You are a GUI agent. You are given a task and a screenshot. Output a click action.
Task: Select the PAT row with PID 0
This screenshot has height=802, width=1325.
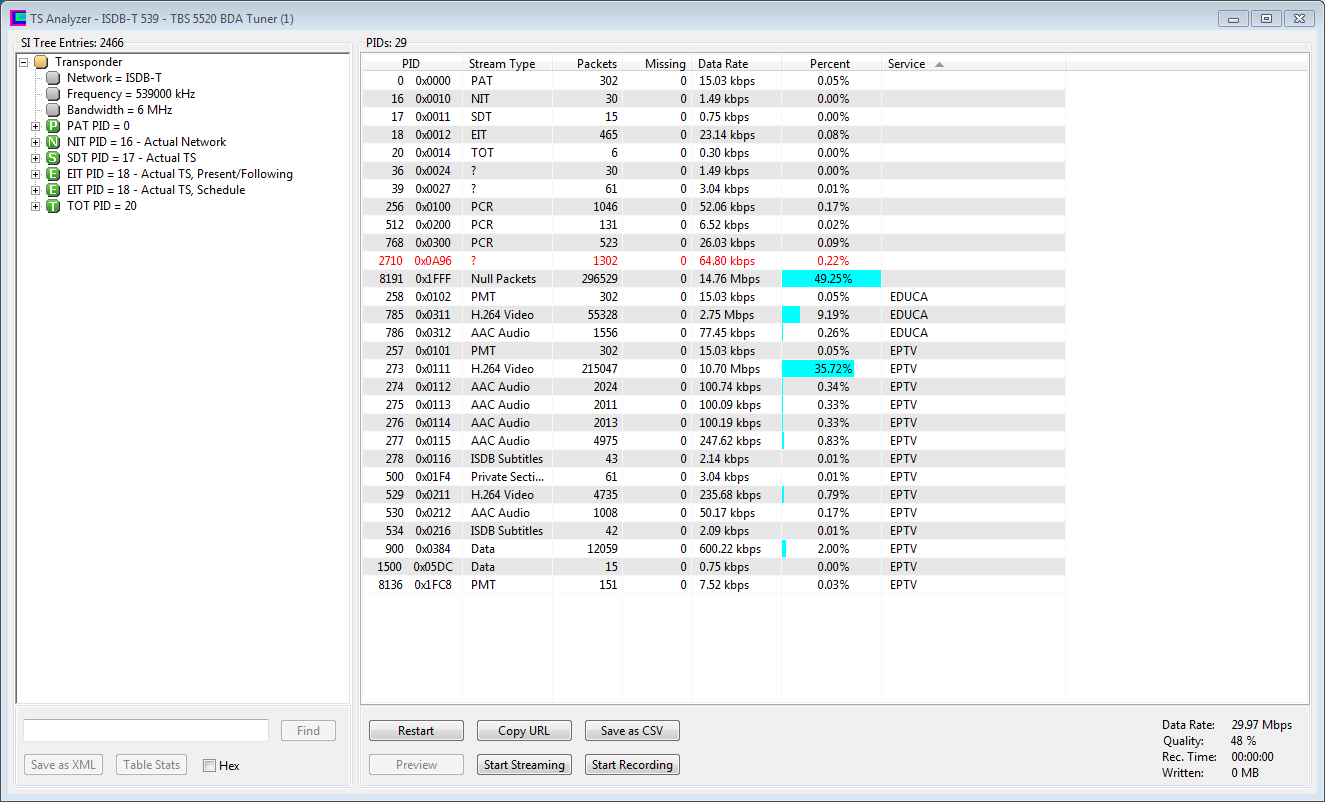click(713, 81)
